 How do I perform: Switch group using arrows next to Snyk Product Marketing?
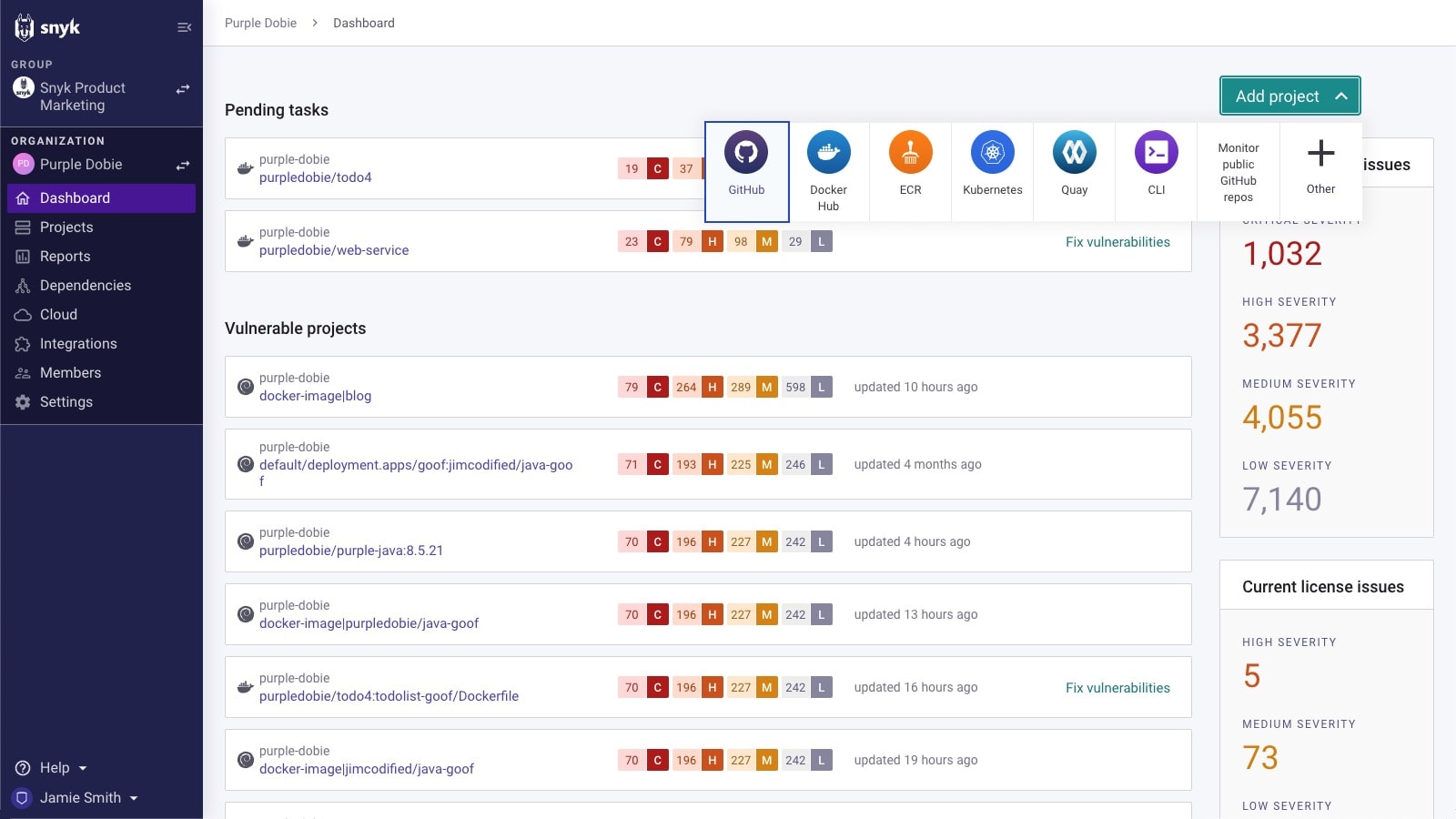[183, 89]
